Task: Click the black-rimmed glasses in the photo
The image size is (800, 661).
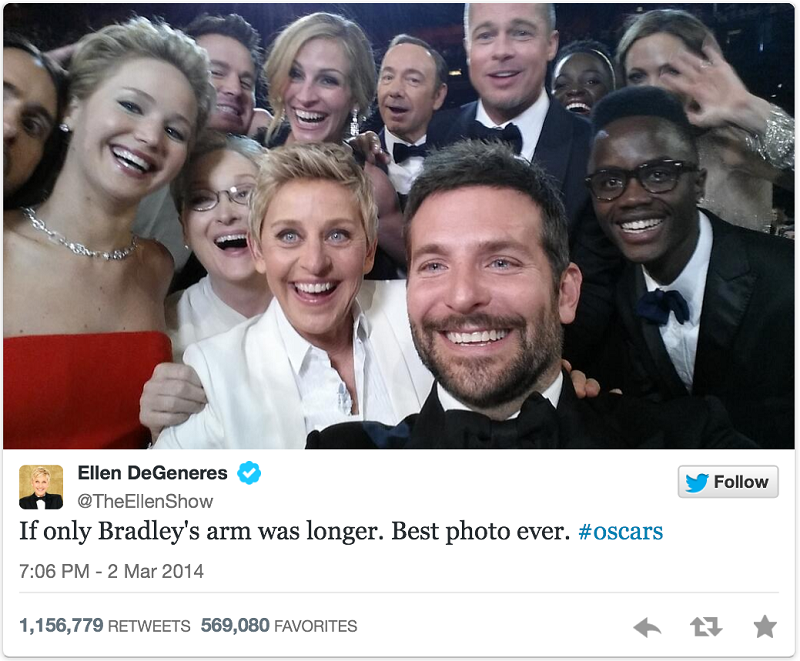Action: (x=641, y=179)
